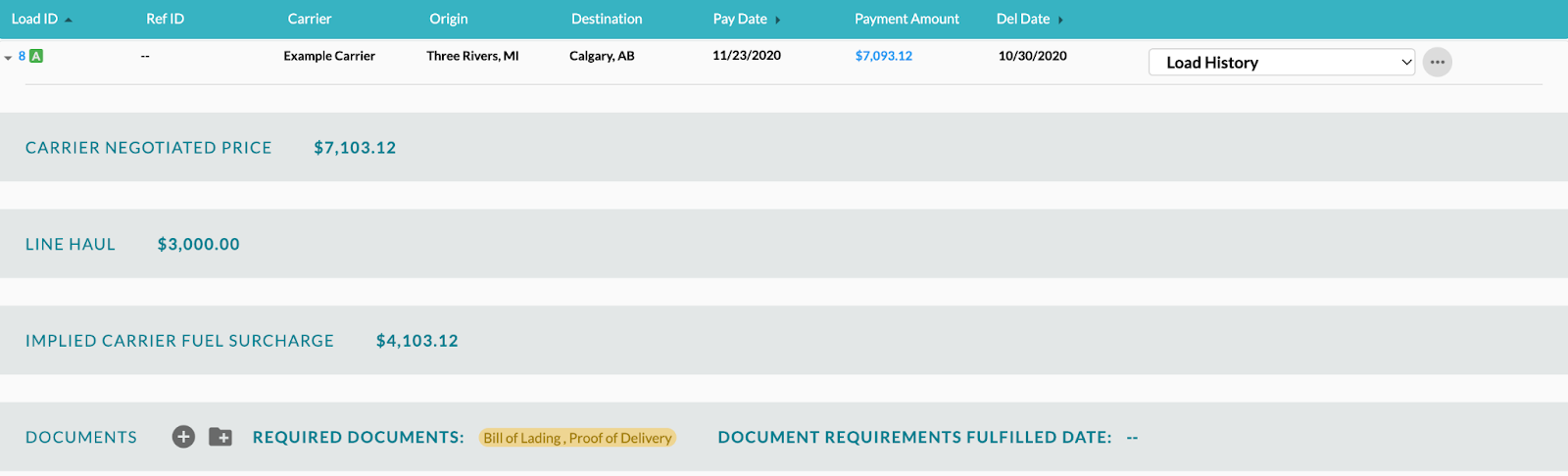Click the add document plus icon

[183, 437]
